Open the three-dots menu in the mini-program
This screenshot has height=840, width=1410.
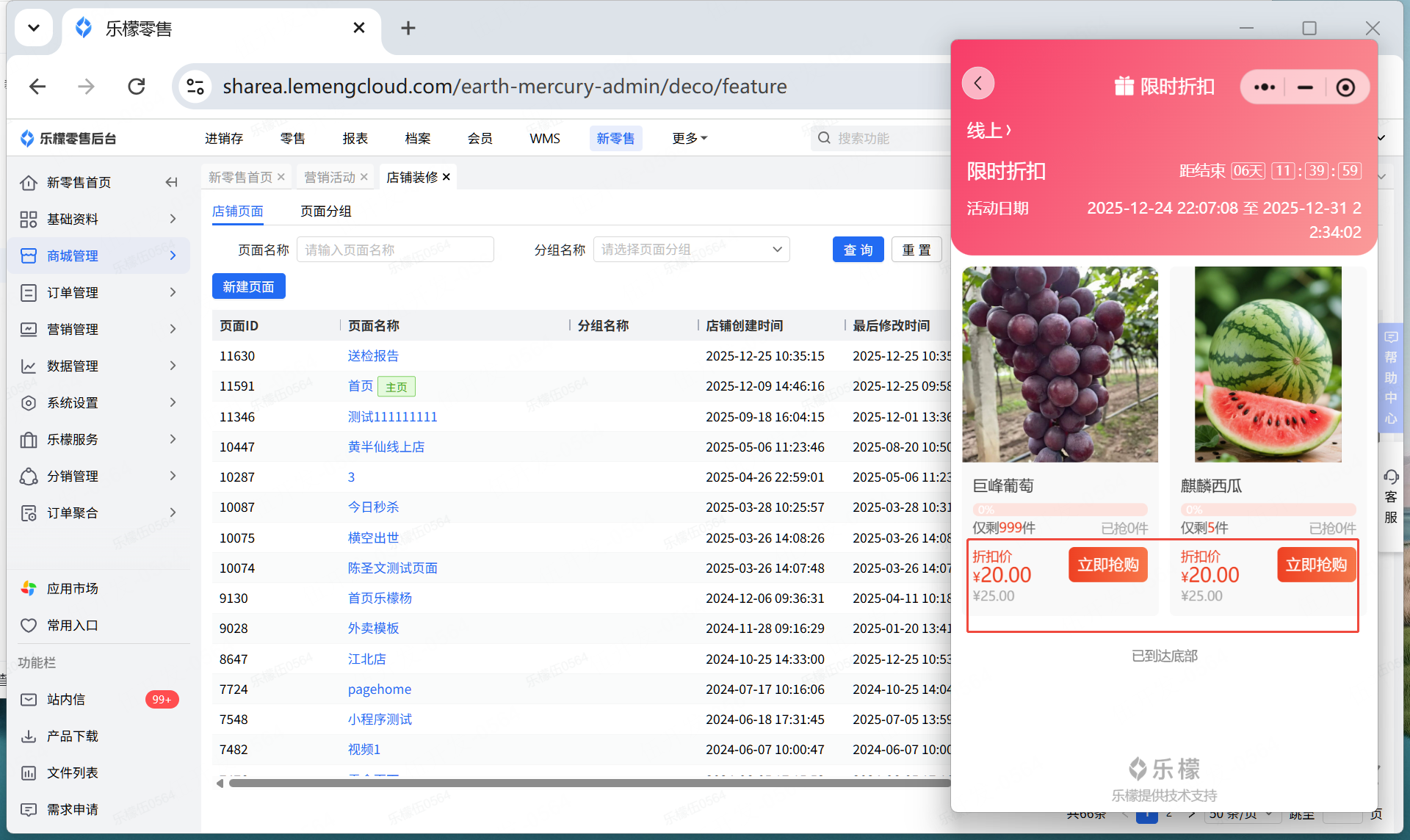click(1264, 87)
